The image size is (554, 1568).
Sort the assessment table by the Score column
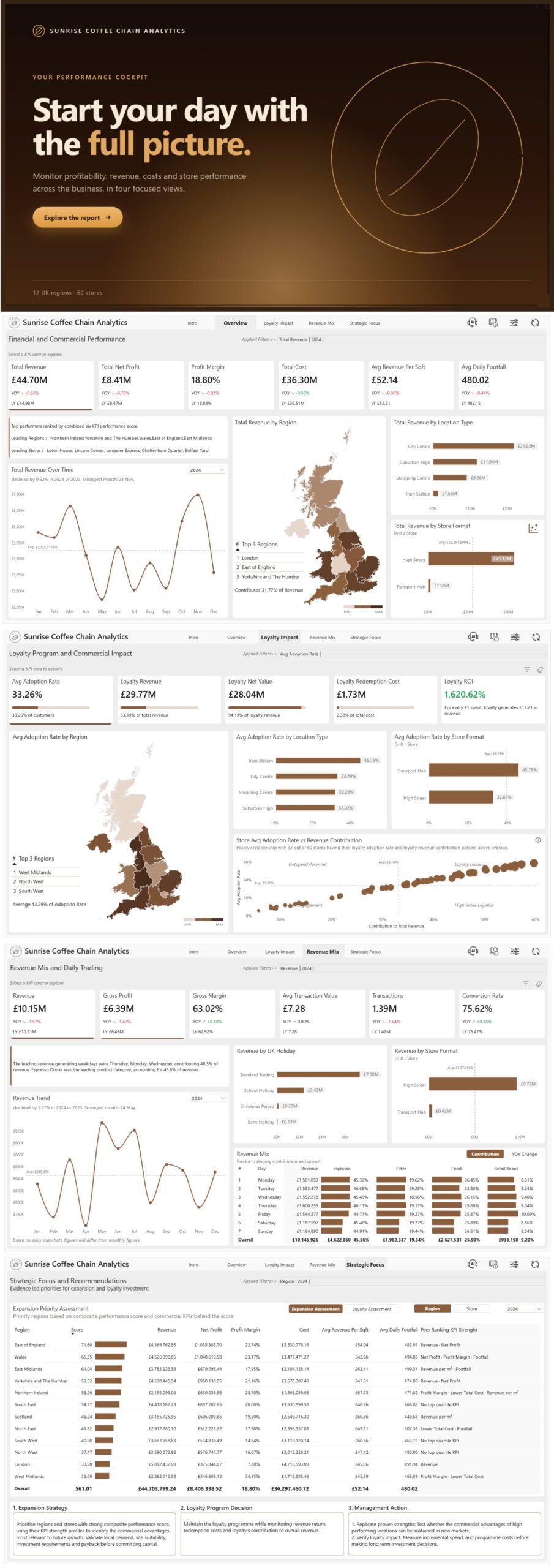tap(77, 1330)
